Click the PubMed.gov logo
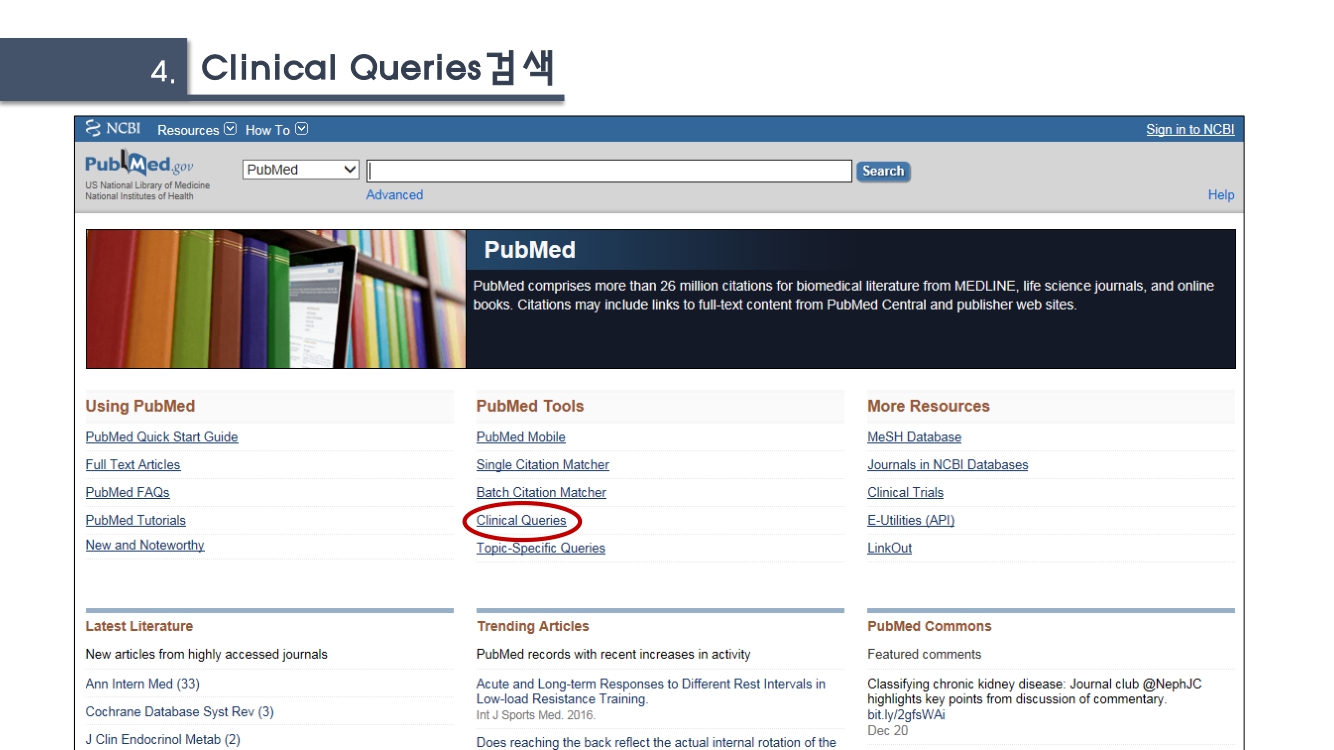The height and width of the screenshot is (750, 1334). [139, 165]
